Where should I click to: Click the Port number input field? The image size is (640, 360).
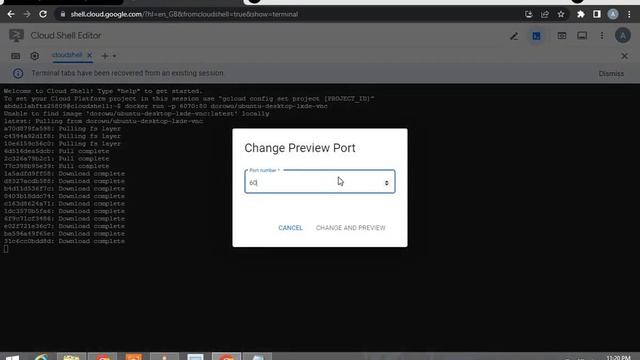coord(320,182)
